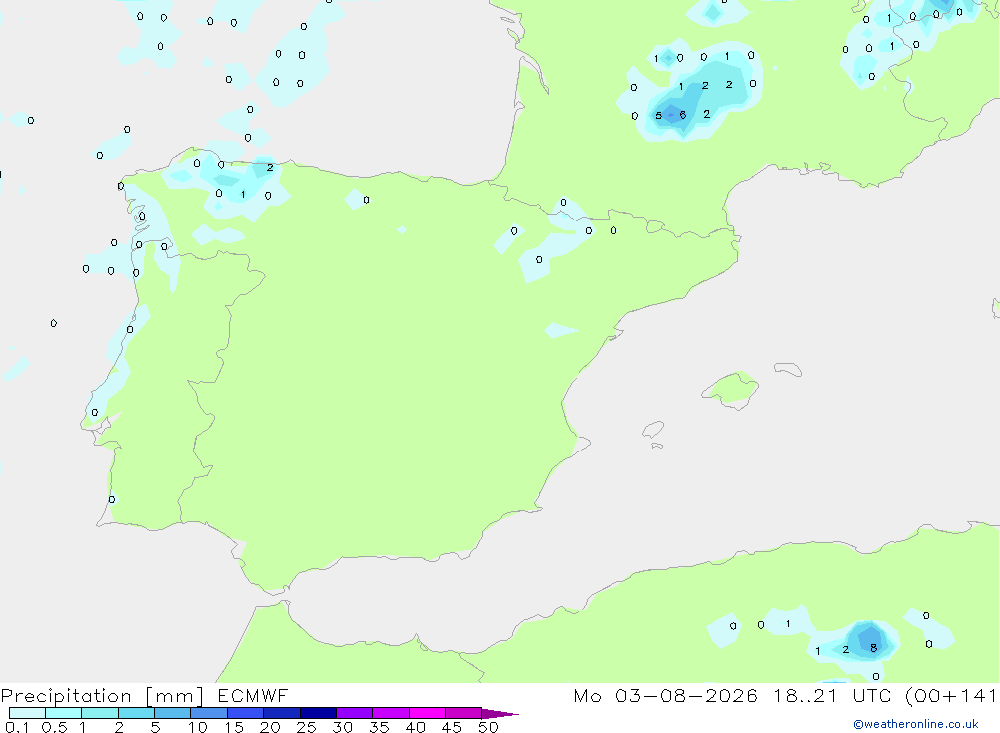The image size is (1000, 733).
Task: Click the Mallorca island on the map
Action: 730,389
